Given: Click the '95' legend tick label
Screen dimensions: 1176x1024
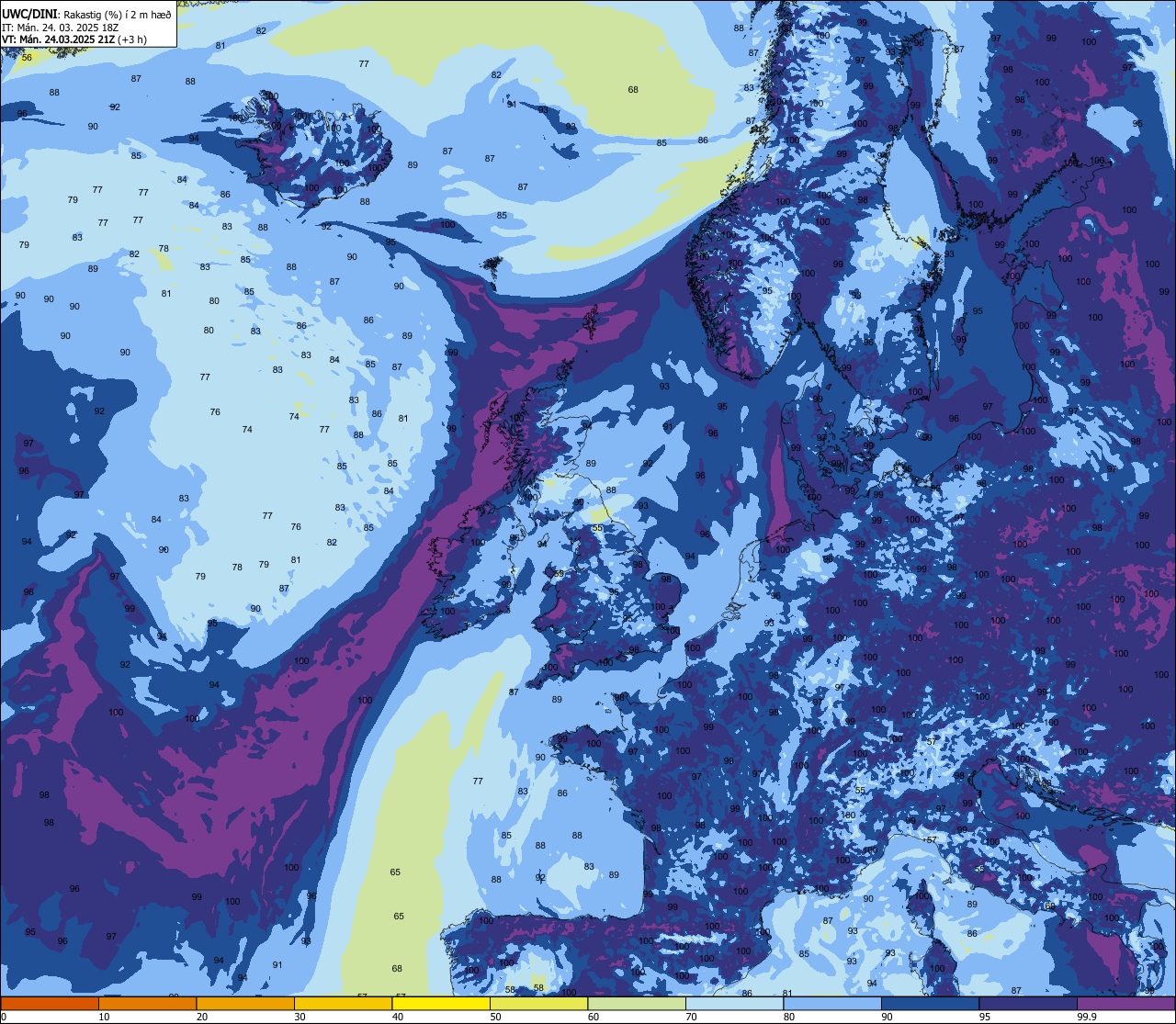Looking at the screenshot, I should coord(985,1017).
